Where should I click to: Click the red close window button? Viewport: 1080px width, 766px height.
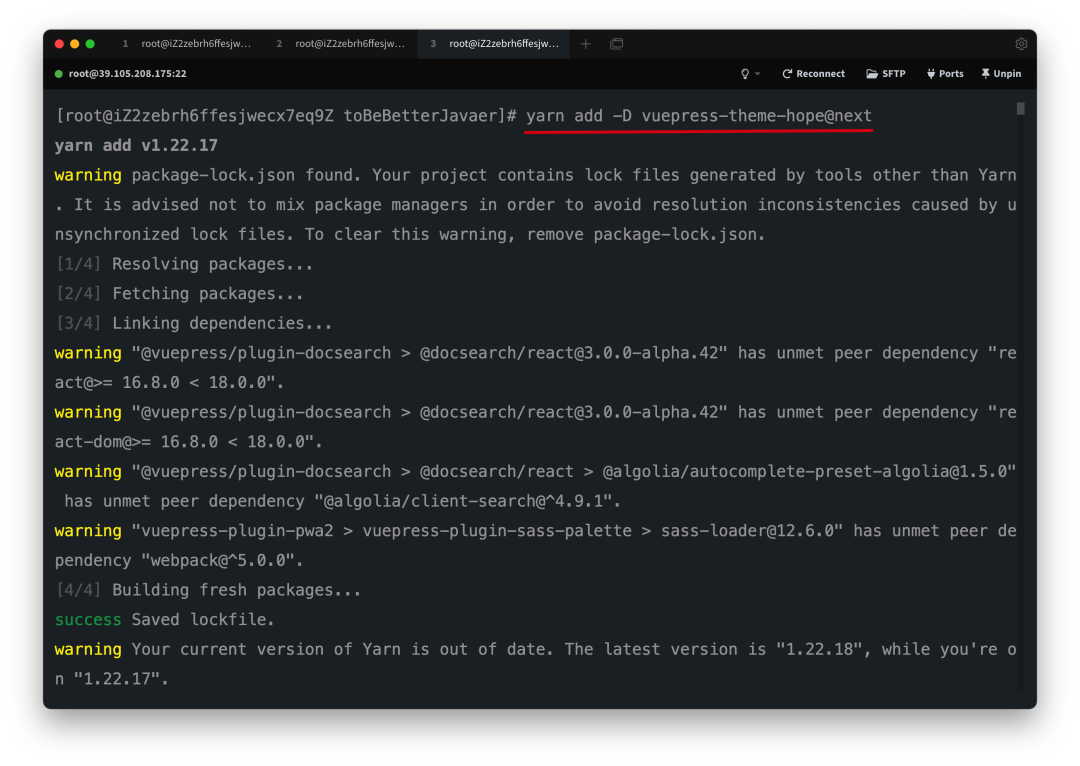tap(59, 43)
